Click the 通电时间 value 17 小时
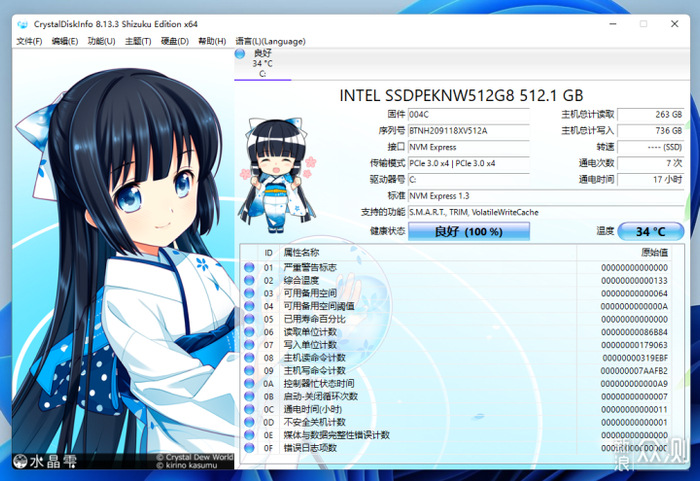700x481 pixels. click(651, 180)
